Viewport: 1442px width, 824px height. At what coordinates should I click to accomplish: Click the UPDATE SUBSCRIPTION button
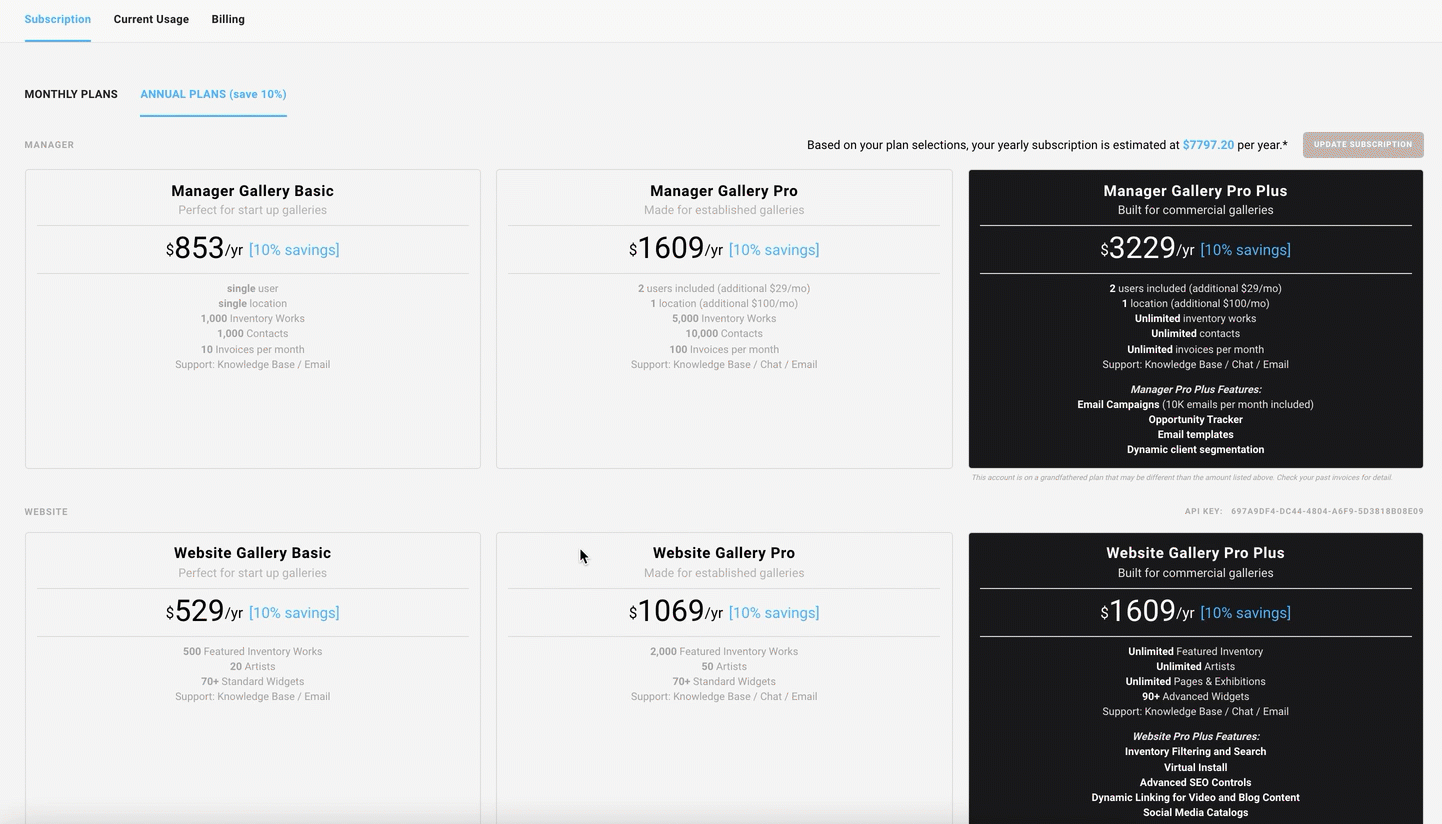1362,144
